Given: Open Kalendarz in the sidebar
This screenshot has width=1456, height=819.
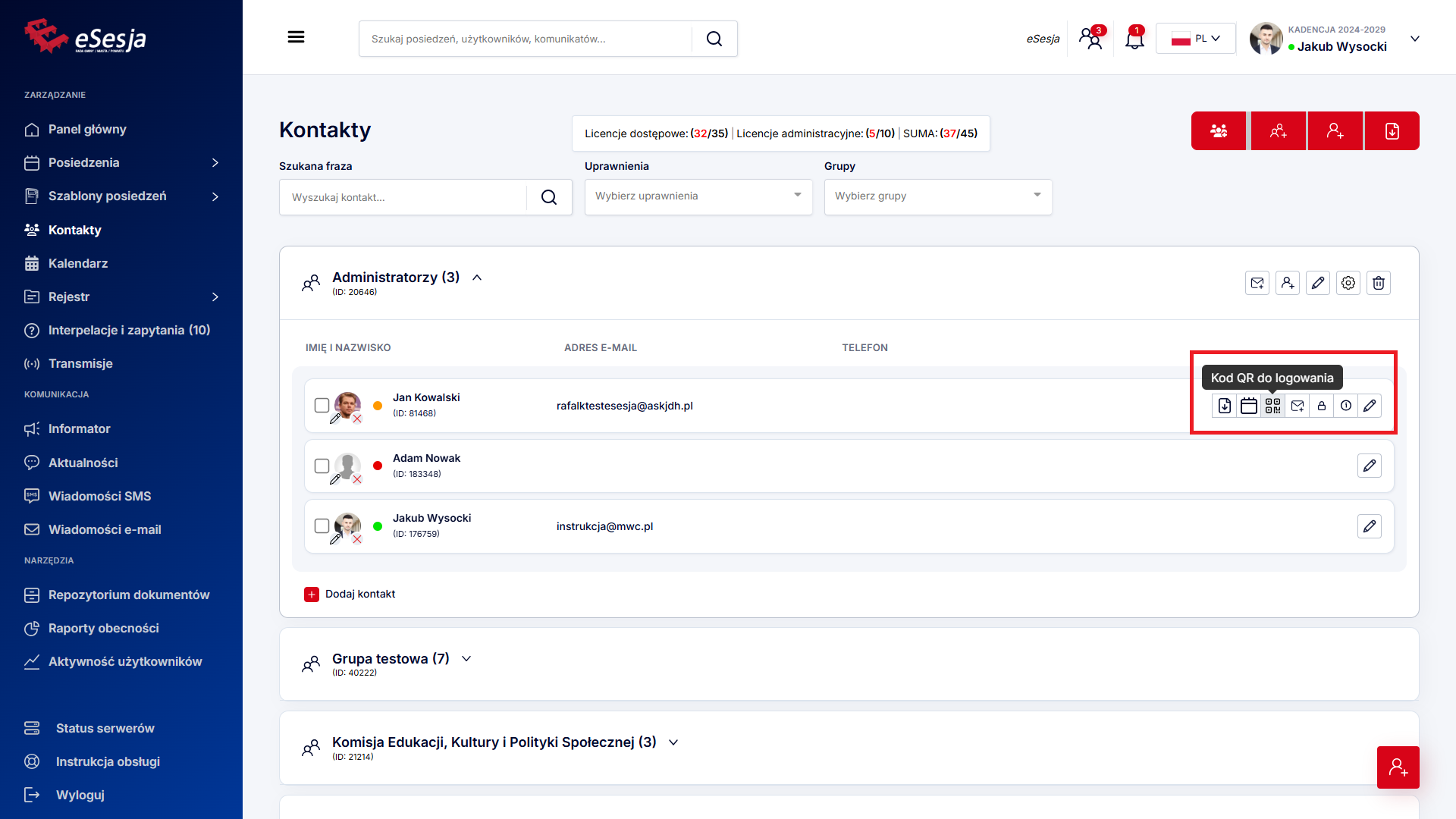Looking at the screenshot, I should [78, 263].
